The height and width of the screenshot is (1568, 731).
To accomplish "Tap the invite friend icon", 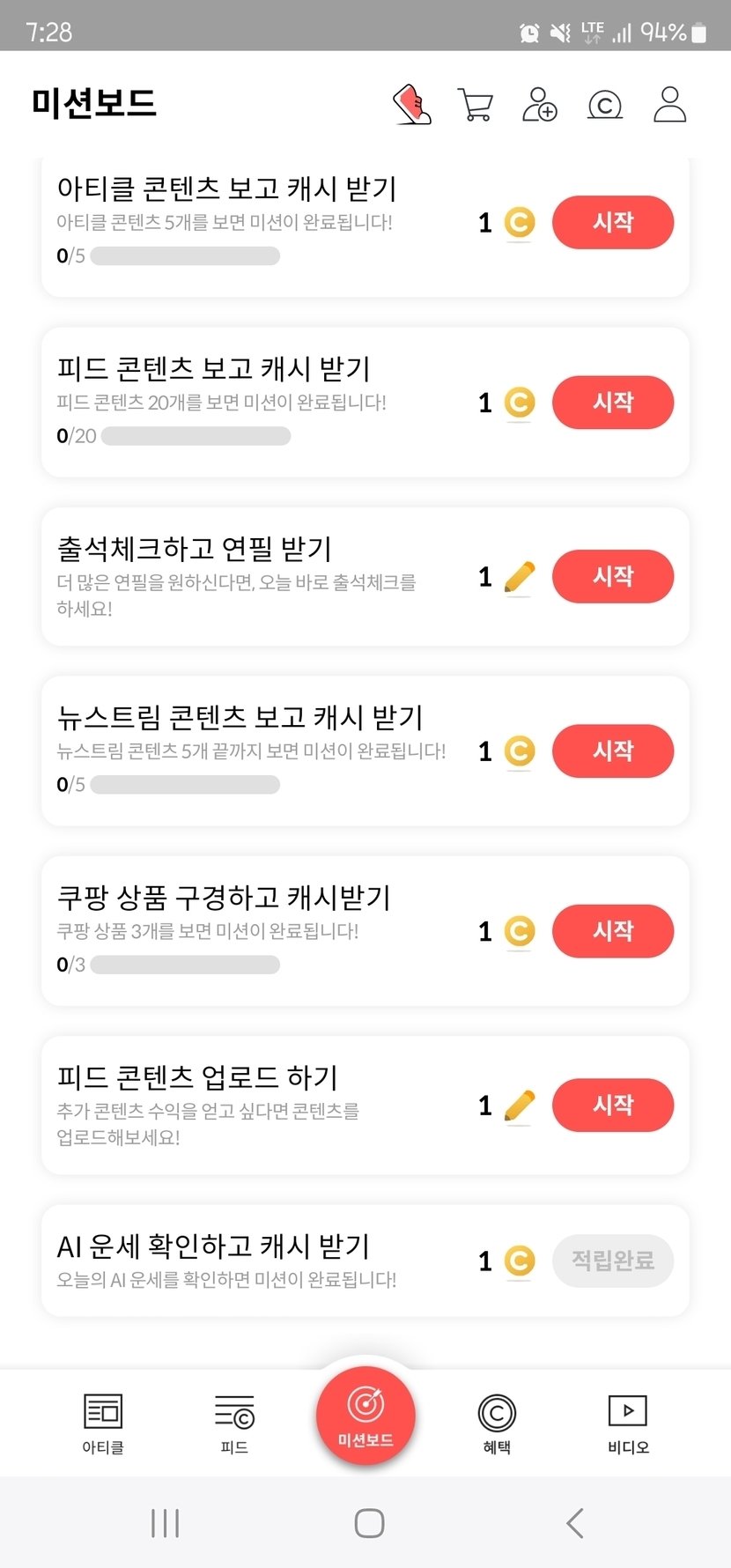I will (540, 105).
